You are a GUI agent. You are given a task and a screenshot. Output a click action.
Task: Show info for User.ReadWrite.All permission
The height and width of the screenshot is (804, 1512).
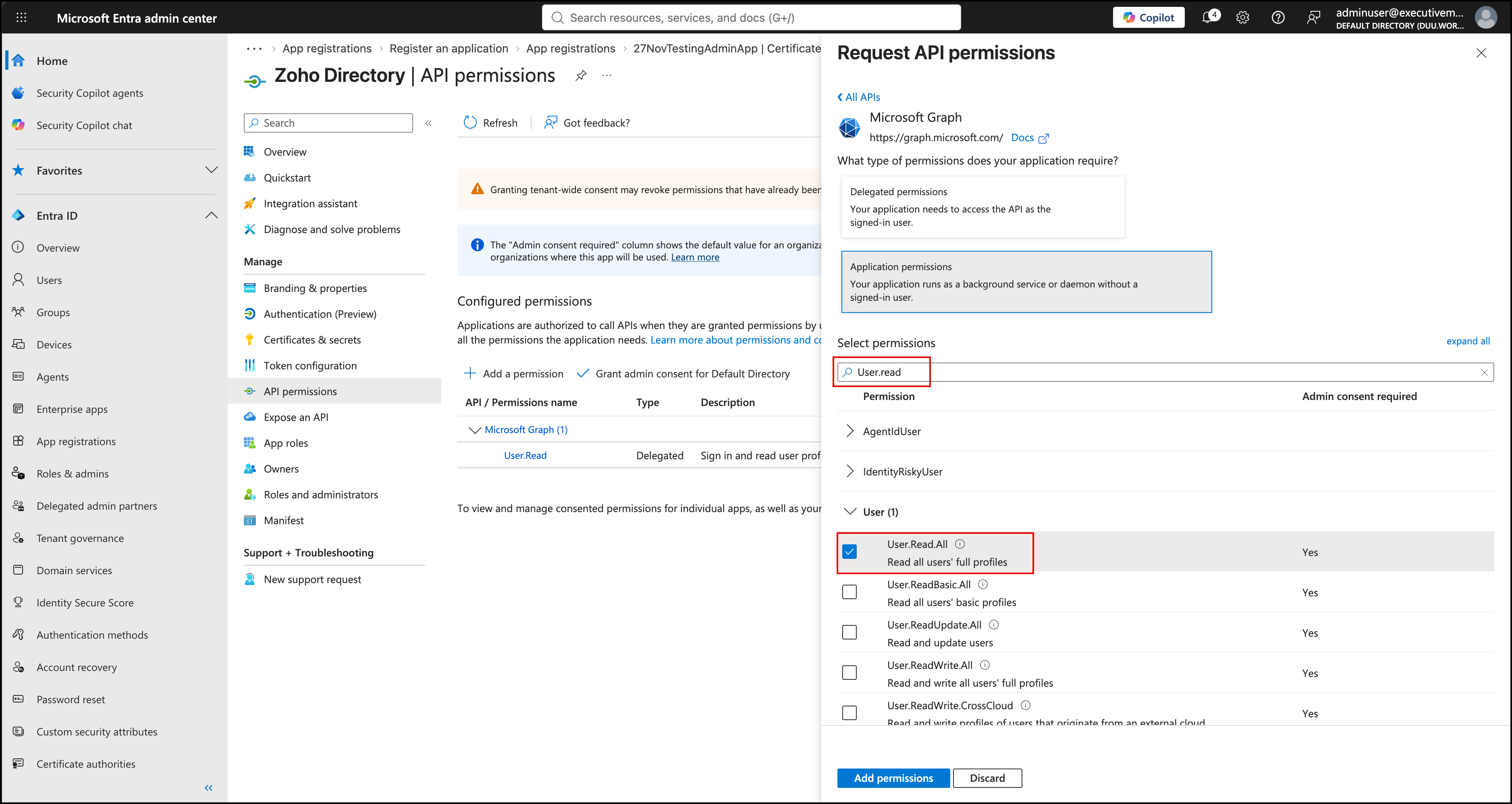985,665
